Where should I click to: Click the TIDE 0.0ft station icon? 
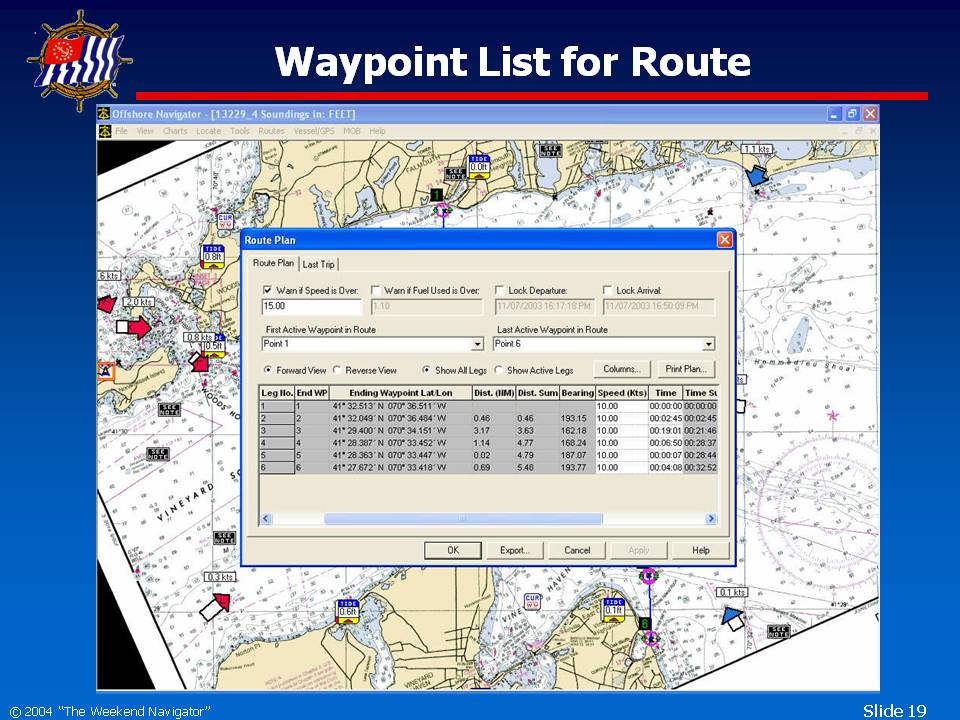pos(479,167)
